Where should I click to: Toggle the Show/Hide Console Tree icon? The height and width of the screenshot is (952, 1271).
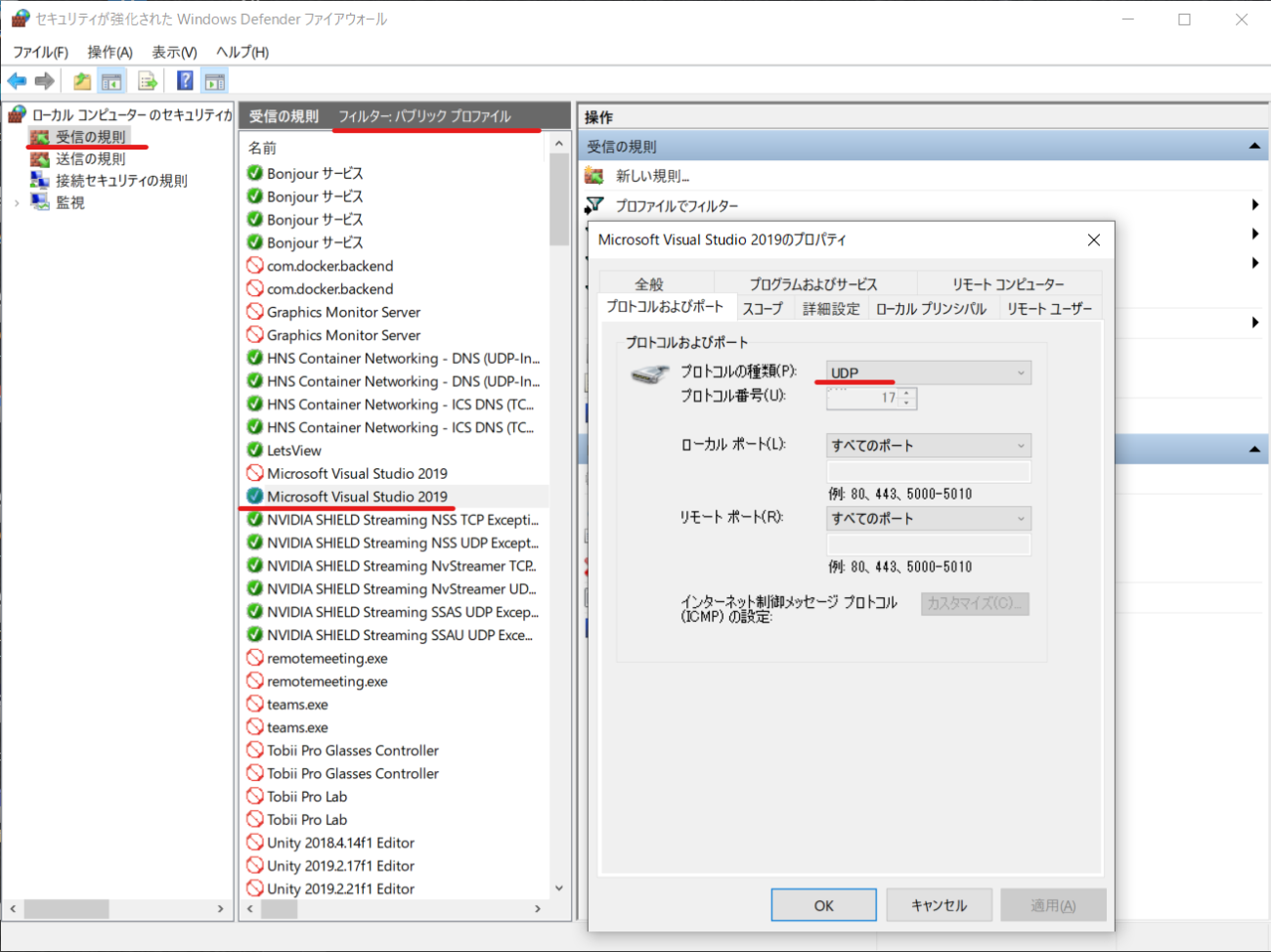tap(111, 81)
